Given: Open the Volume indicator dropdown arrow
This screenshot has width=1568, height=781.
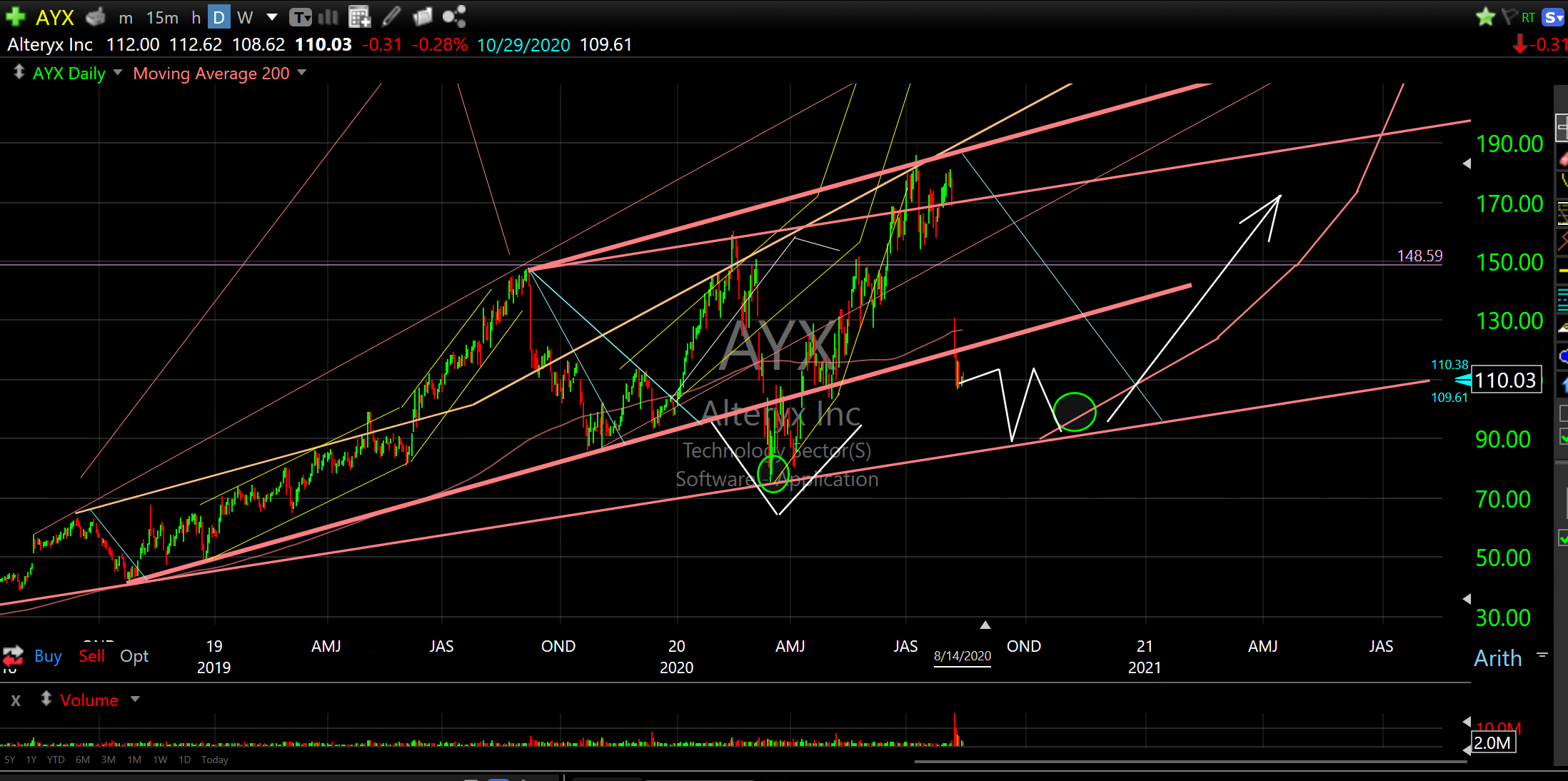Looking at the screenshot, I should 136,699.
